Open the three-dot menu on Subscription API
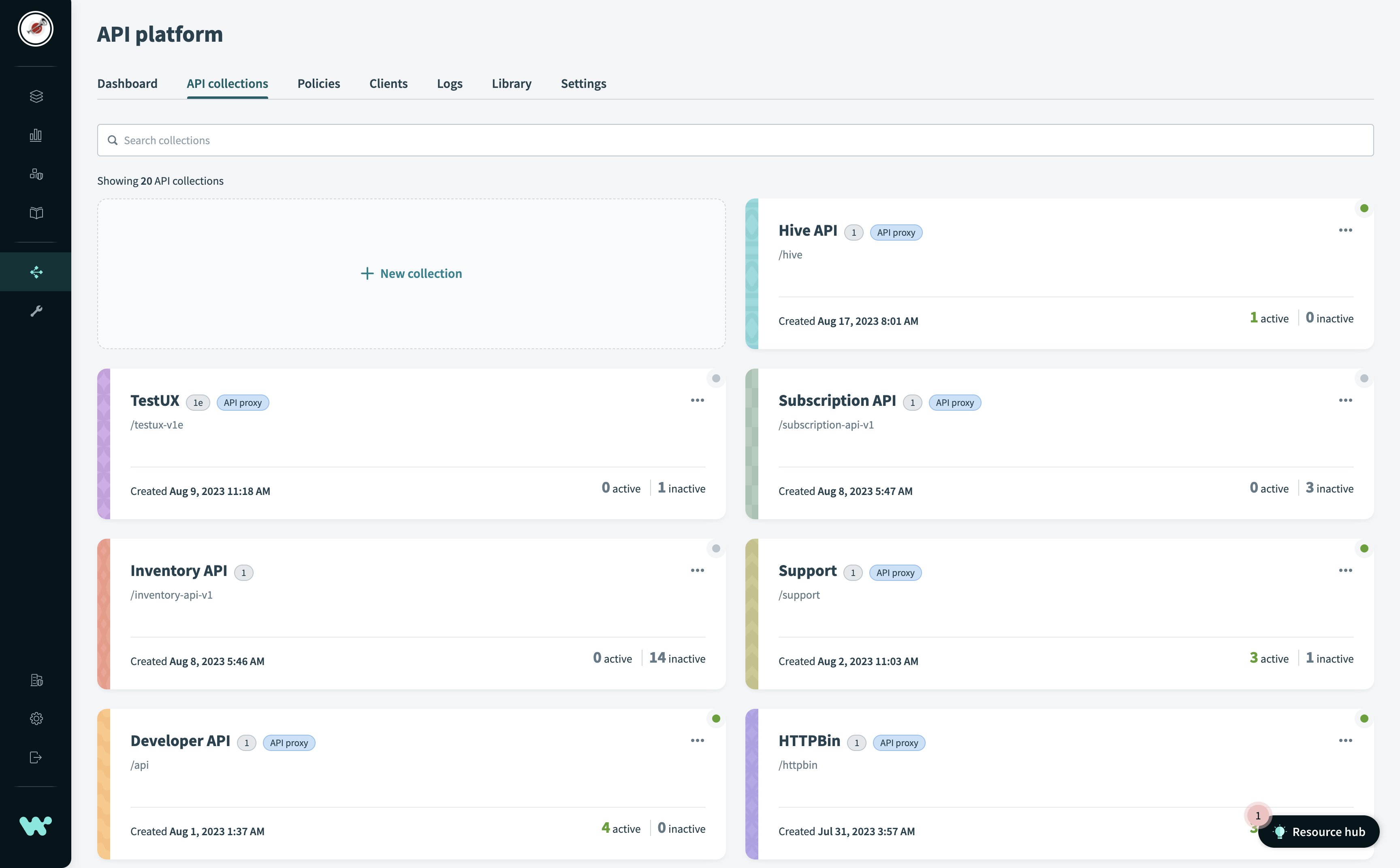This screenshot has height=868, width=1400. click(1346, 400)
